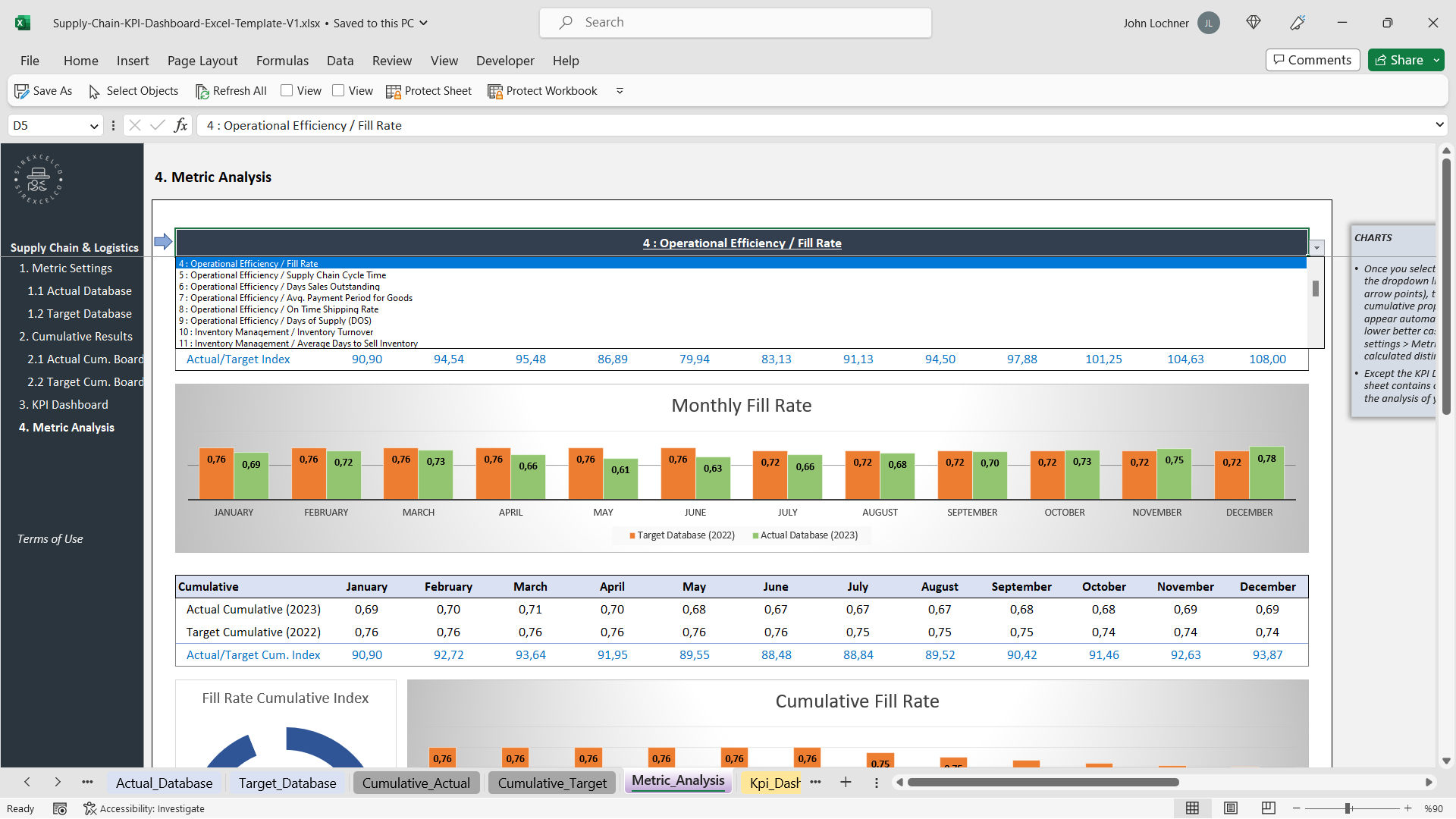Click December Actual/Target Index value 108,00
Viewport: 1456px width, 819px height.
point(1267,359)
